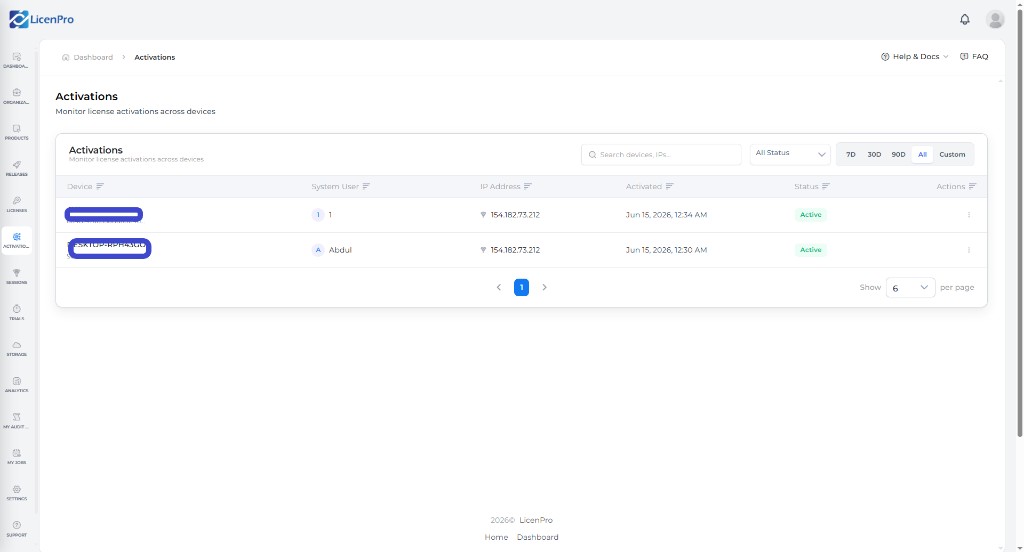Open the per page count dropdown
The height and width of the screenshot is (552, 1024).
(x=910, y=287)
